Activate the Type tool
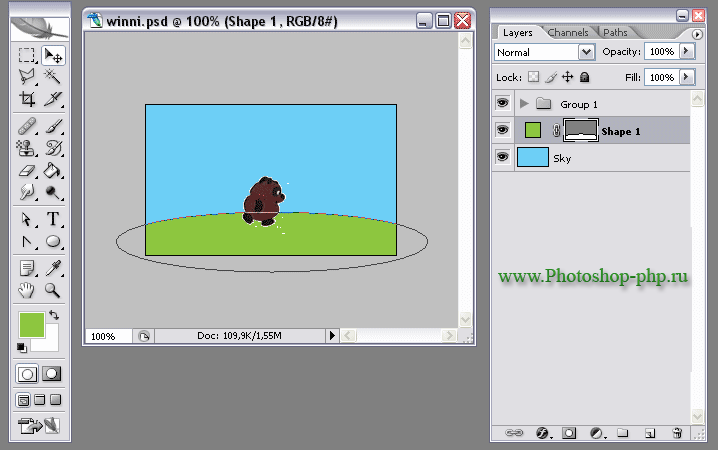The image size is (718, 450). pyautogui.click(x=53, y=219)
